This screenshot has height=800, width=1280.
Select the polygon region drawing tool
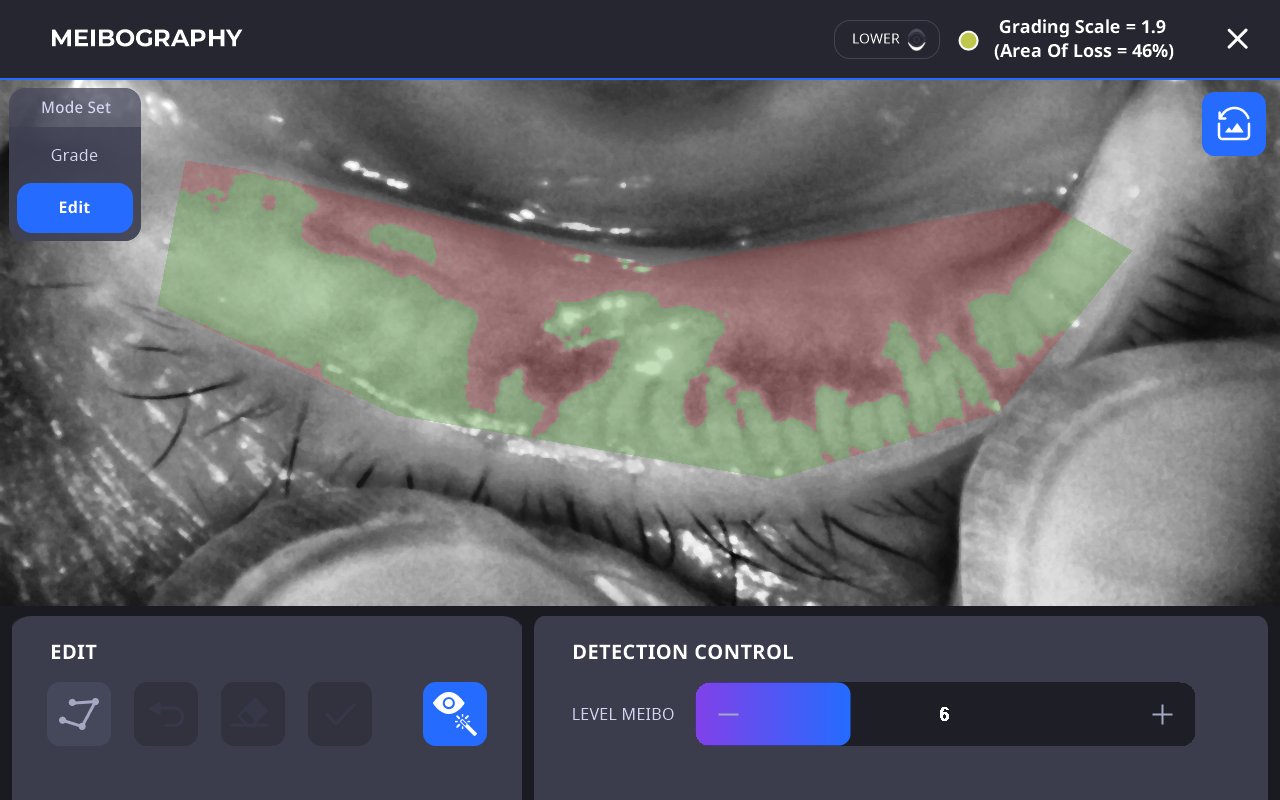tap(79, 714)
